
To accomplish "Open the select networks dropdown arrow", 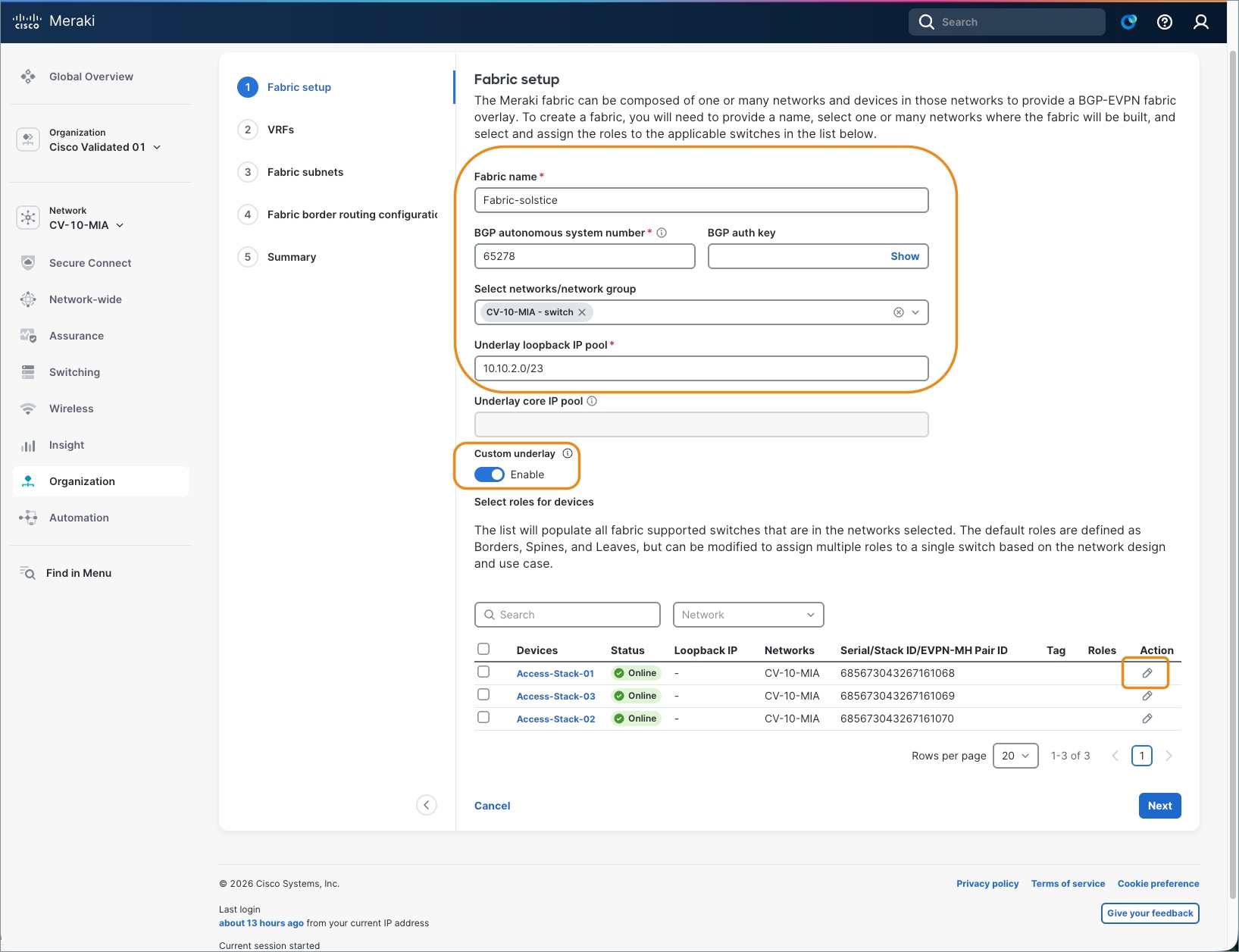I will tap(915, 312).
